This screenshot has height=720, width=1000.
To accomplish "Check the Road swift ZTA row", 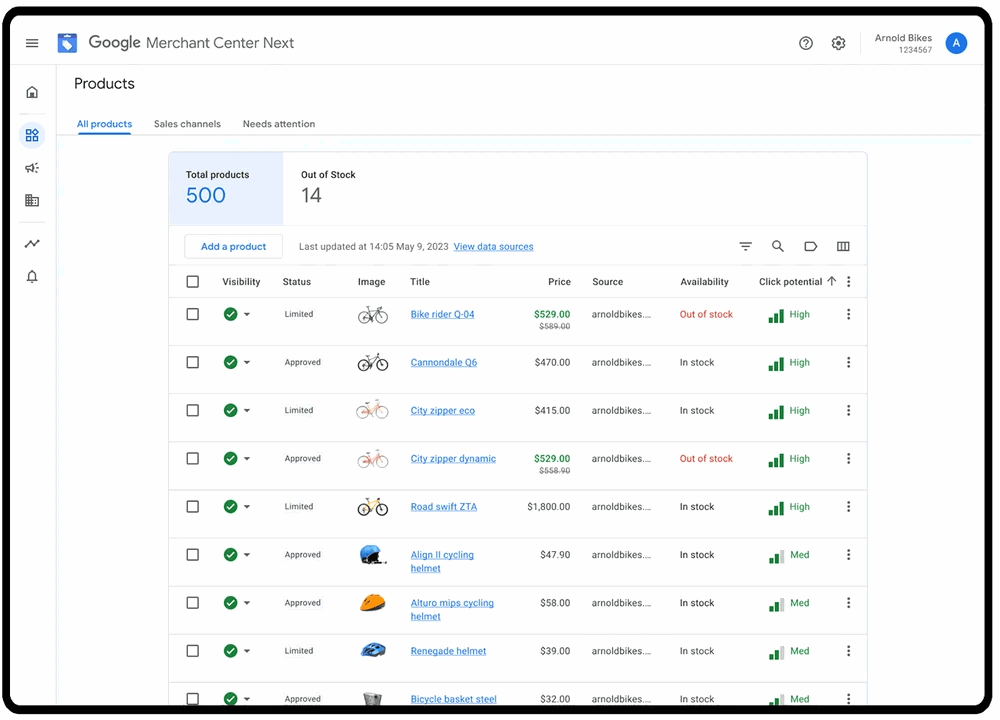I will click(x=193, y=506).
